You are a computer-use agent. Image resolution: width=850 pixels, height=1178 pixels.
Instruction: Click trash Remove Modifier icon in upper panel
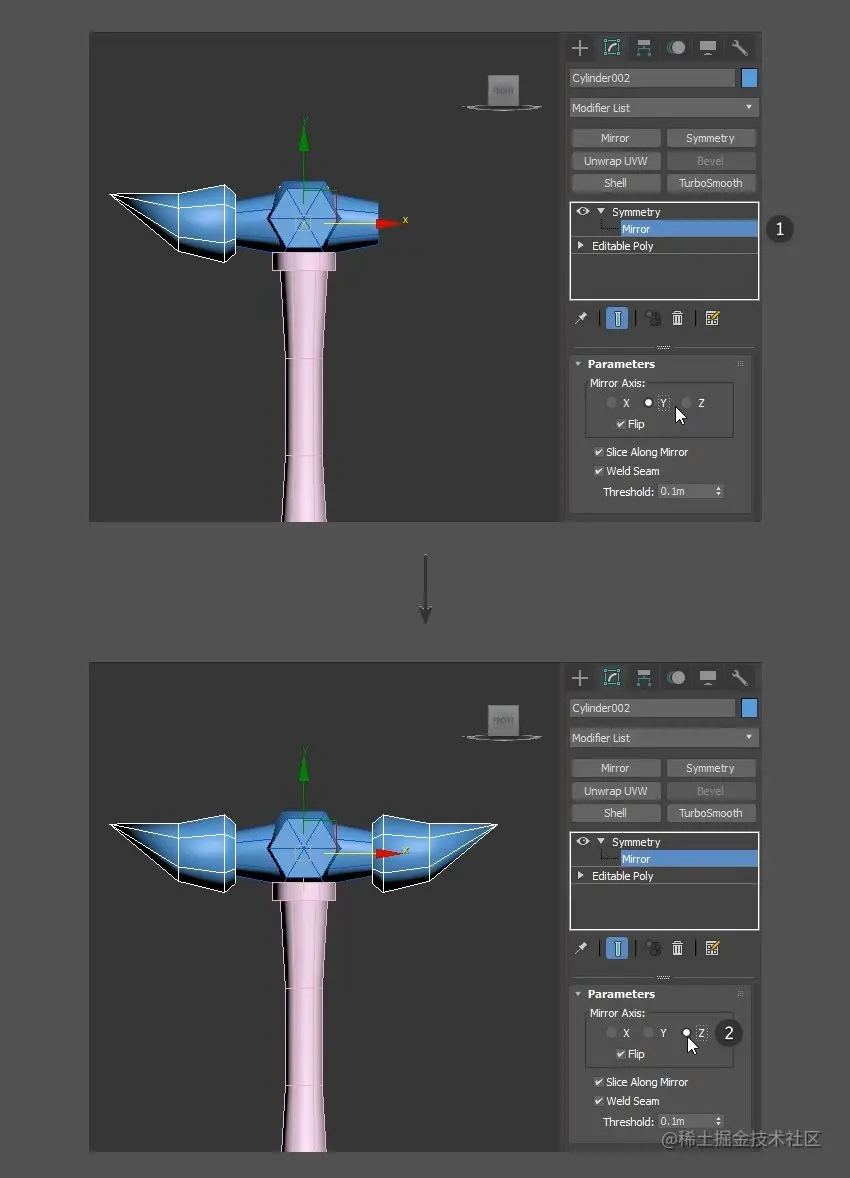tap(677, 319)
